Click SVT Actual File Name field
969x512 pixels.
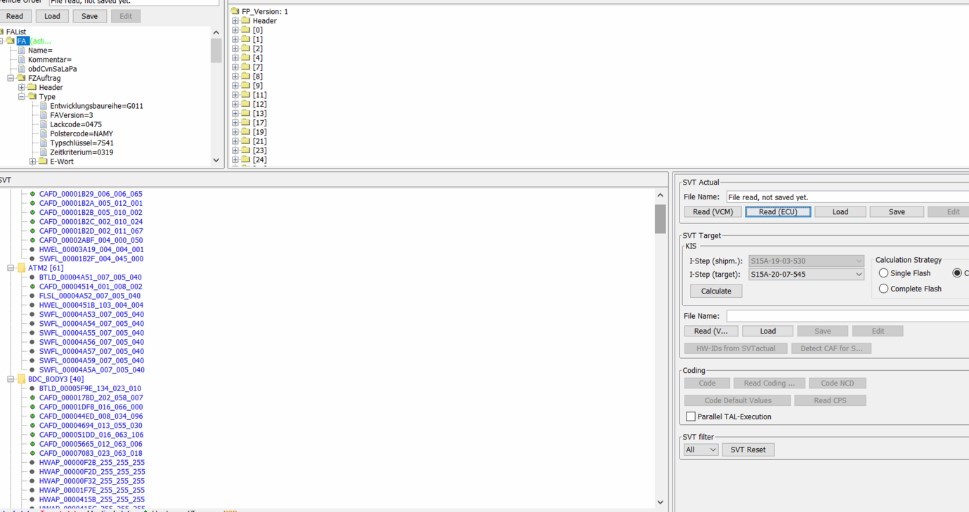pos(847,197)
